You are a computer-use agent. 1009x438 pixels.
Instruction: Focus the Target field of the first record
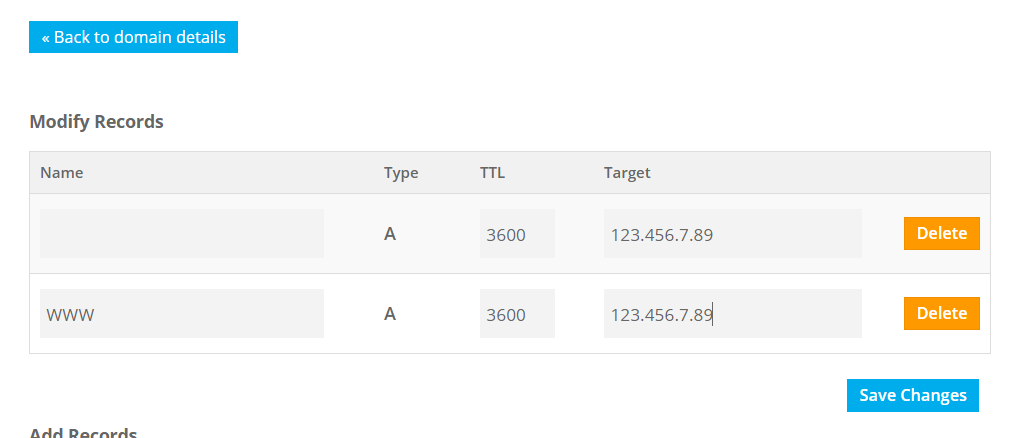[x=732, y=234]
